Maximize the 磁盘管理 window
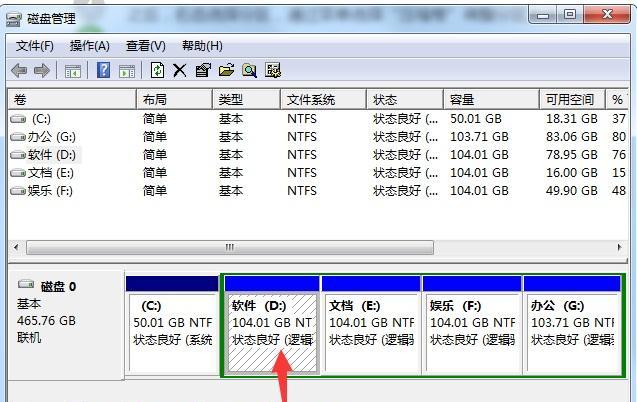This screenshot has height=402, width=637. (570, 15)
